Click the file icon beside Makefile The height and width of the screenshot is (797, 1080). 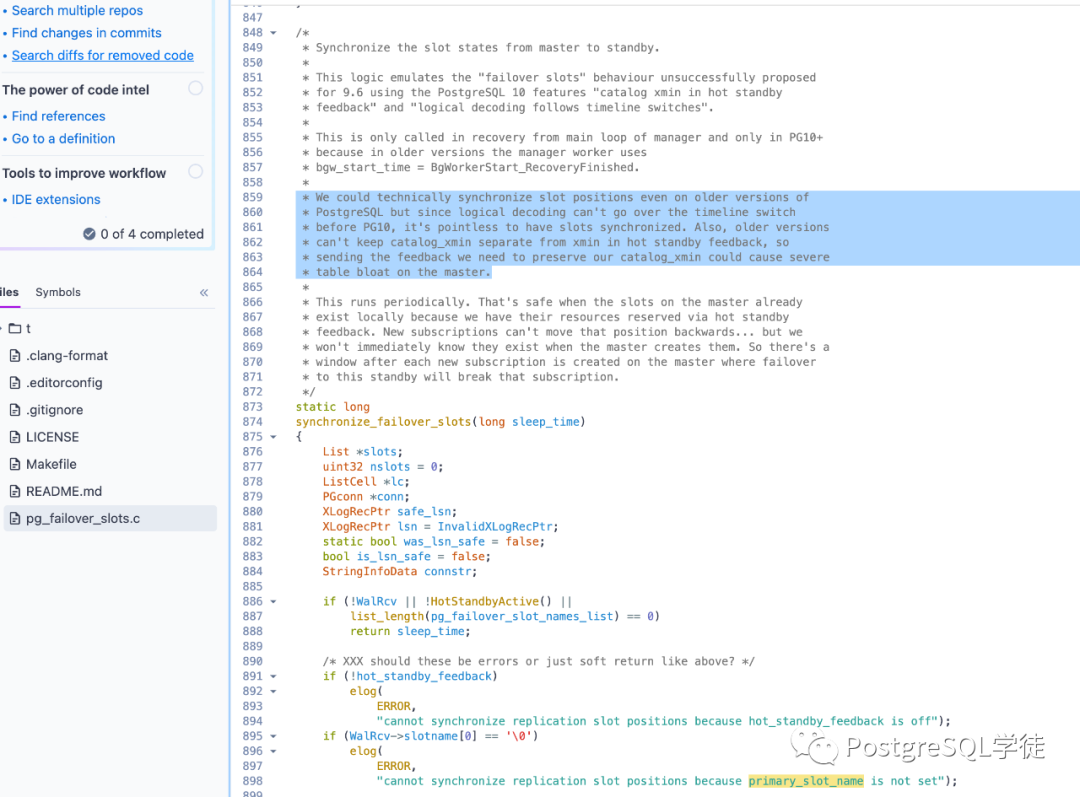coord(14,464)
